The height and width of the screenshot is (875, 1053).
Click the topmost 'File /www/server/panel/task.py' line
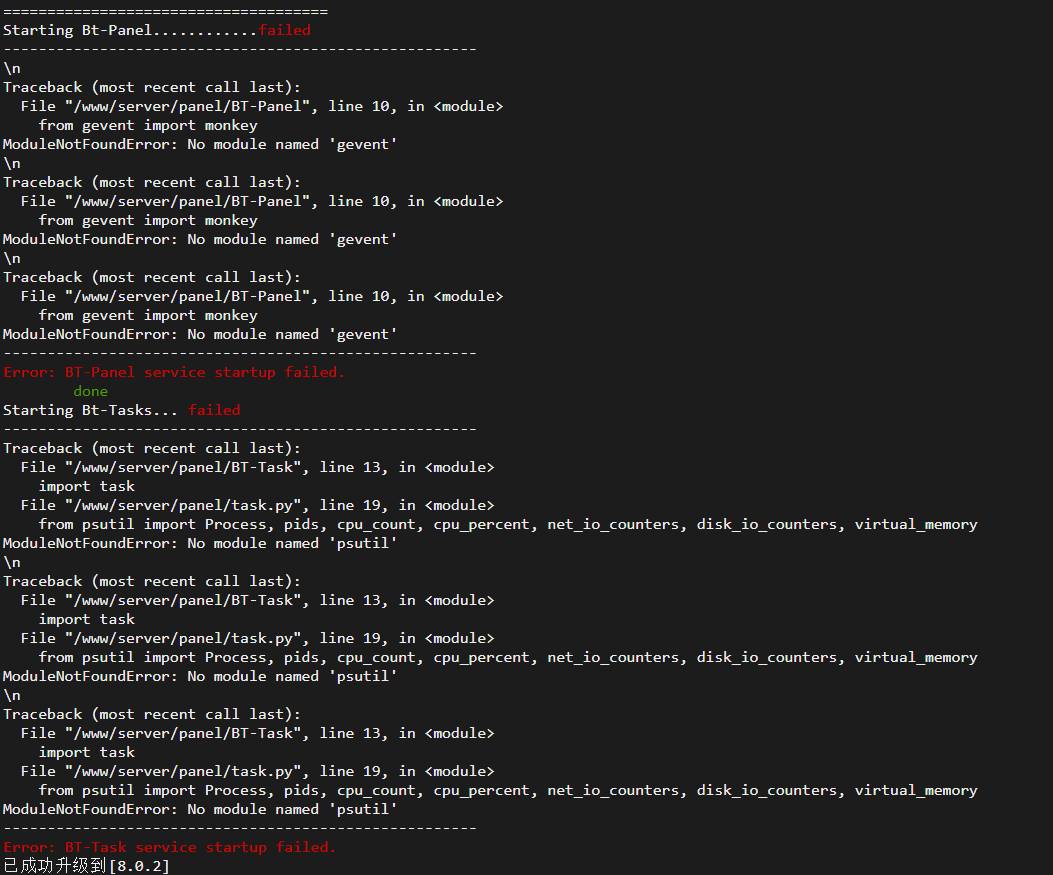pyautogui.click(x=257, y=505)
